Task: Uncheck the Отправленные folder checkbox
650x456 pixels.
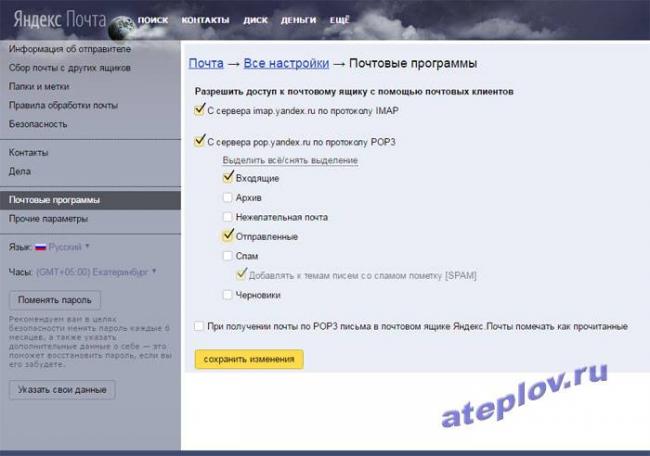Action: pyautogui.click(x=228, y=236)
